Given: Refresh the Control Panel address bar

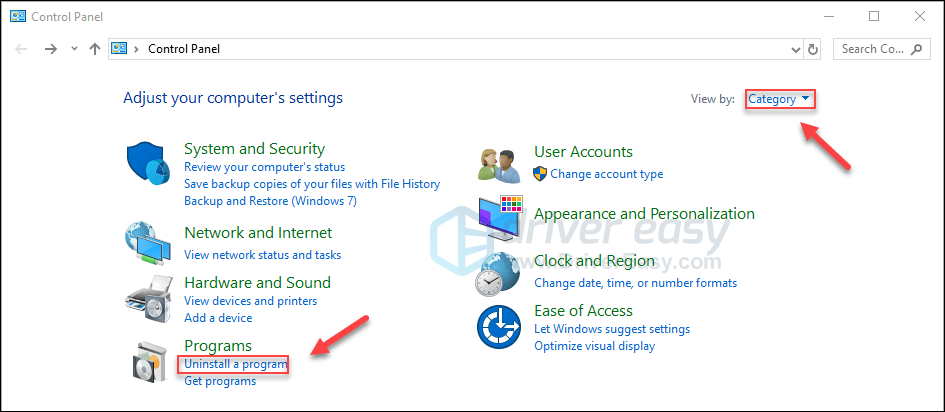Looking at the screenshot, I should (x=813, y=48).
